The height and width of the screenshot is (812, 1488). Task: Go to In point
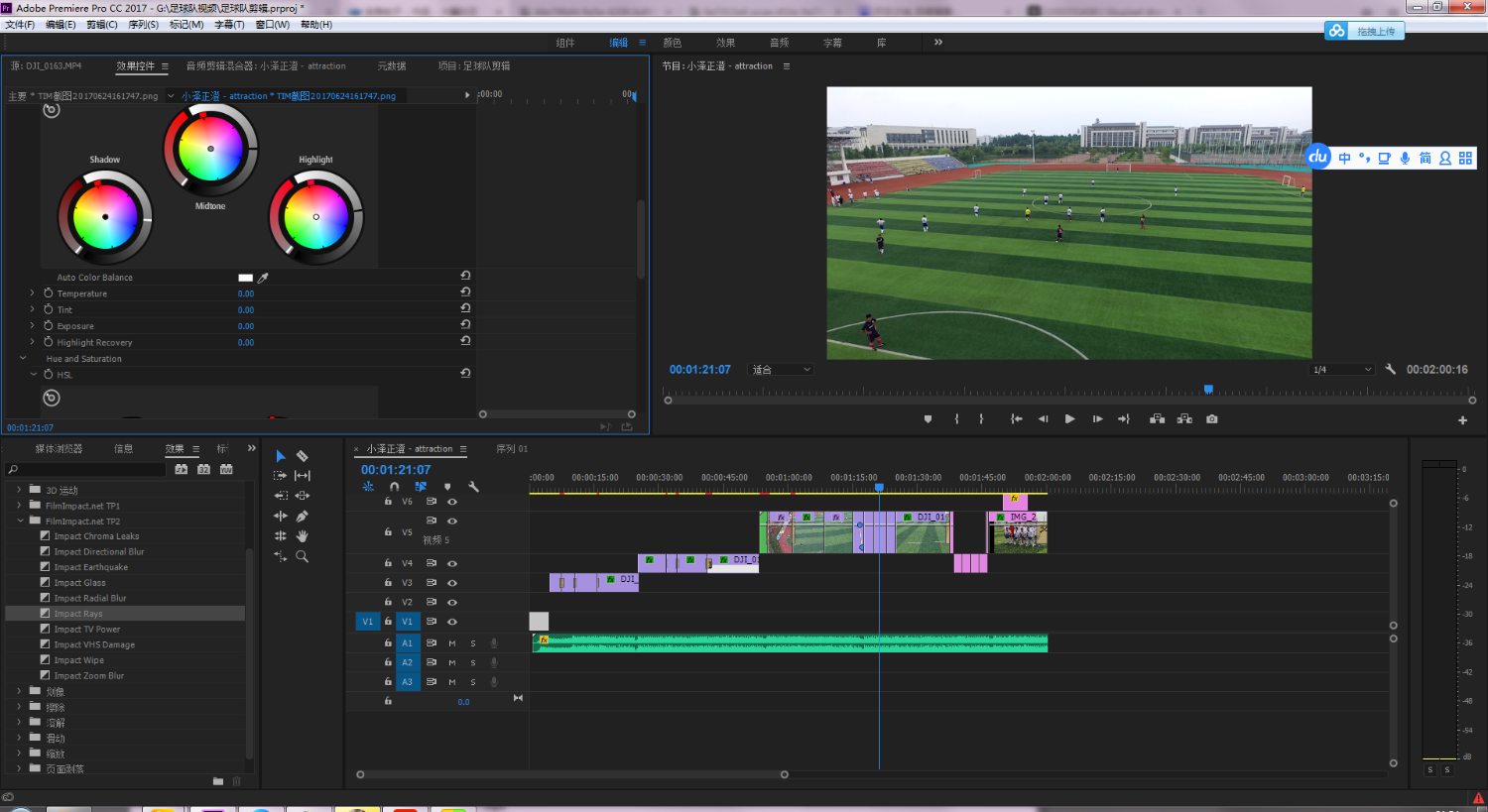click(1016, 419)
